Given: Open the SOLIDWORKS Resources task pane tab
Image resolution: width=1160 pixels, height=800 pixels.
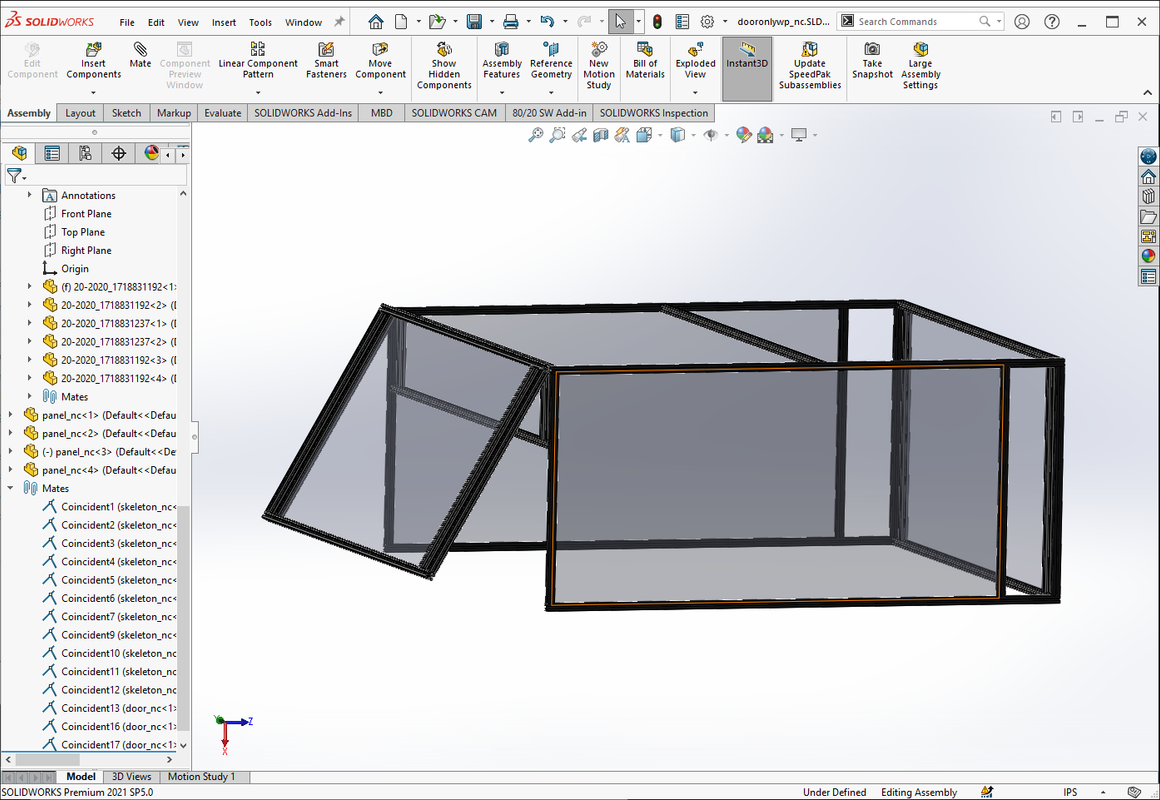Looking at the screenshot, I should click(x=1148, y=176).
